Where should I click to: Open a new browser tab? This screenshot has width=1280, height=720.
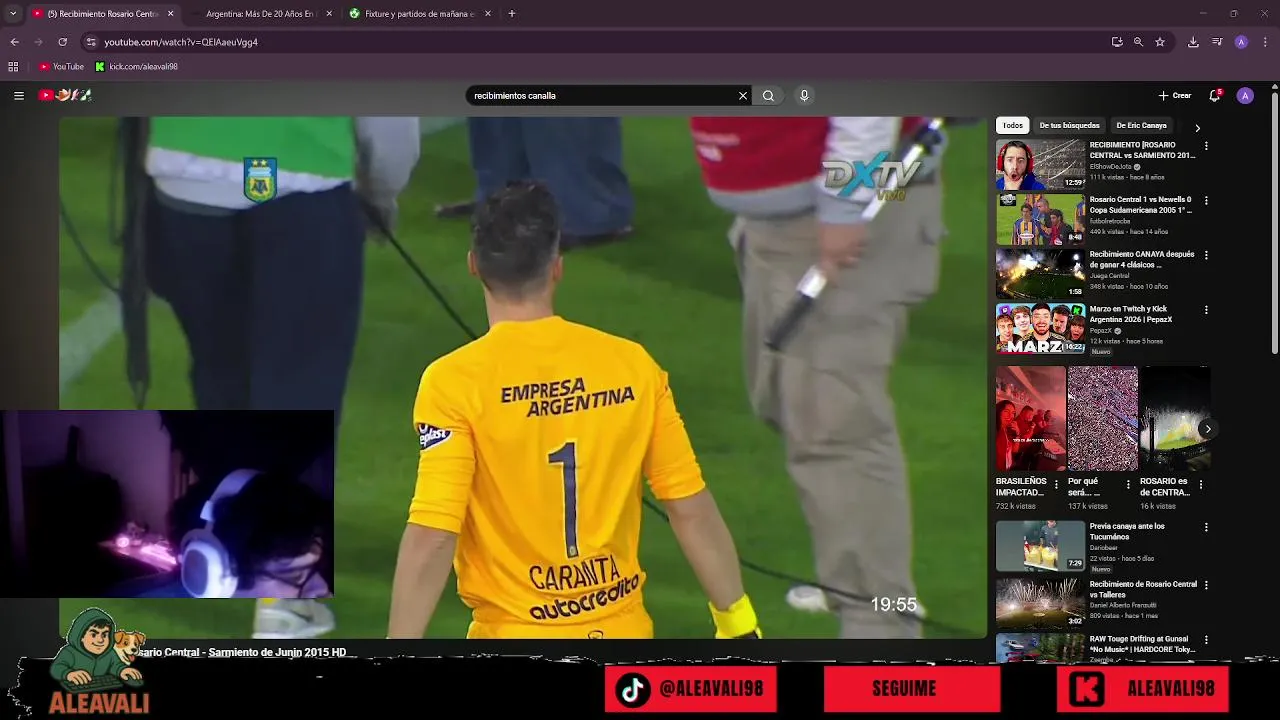pyautogui.click(x=512, y=14)
